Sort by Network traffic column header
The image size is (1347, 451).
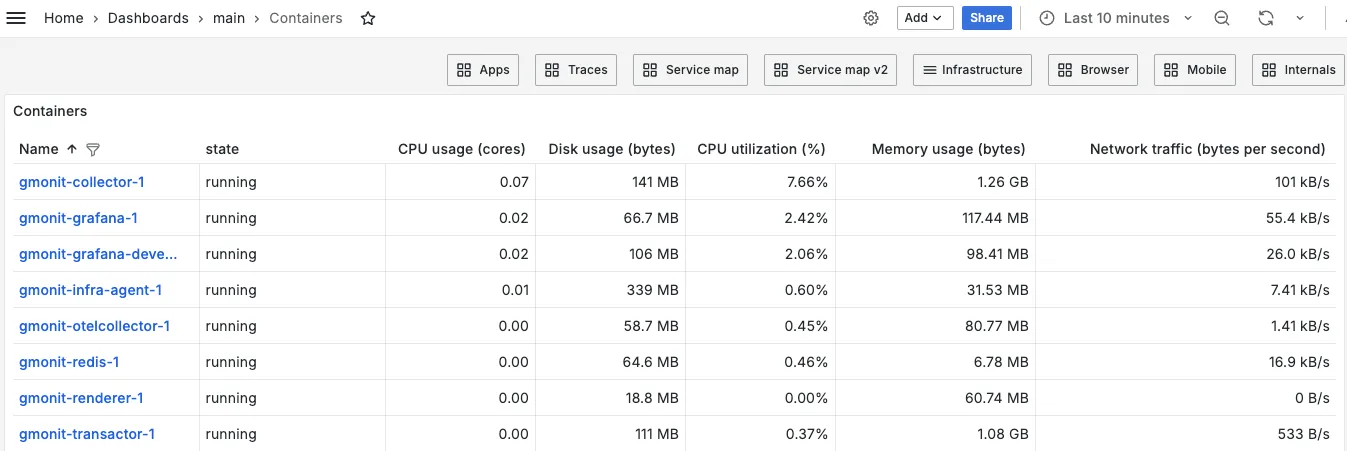click(x=1207, y=149)
